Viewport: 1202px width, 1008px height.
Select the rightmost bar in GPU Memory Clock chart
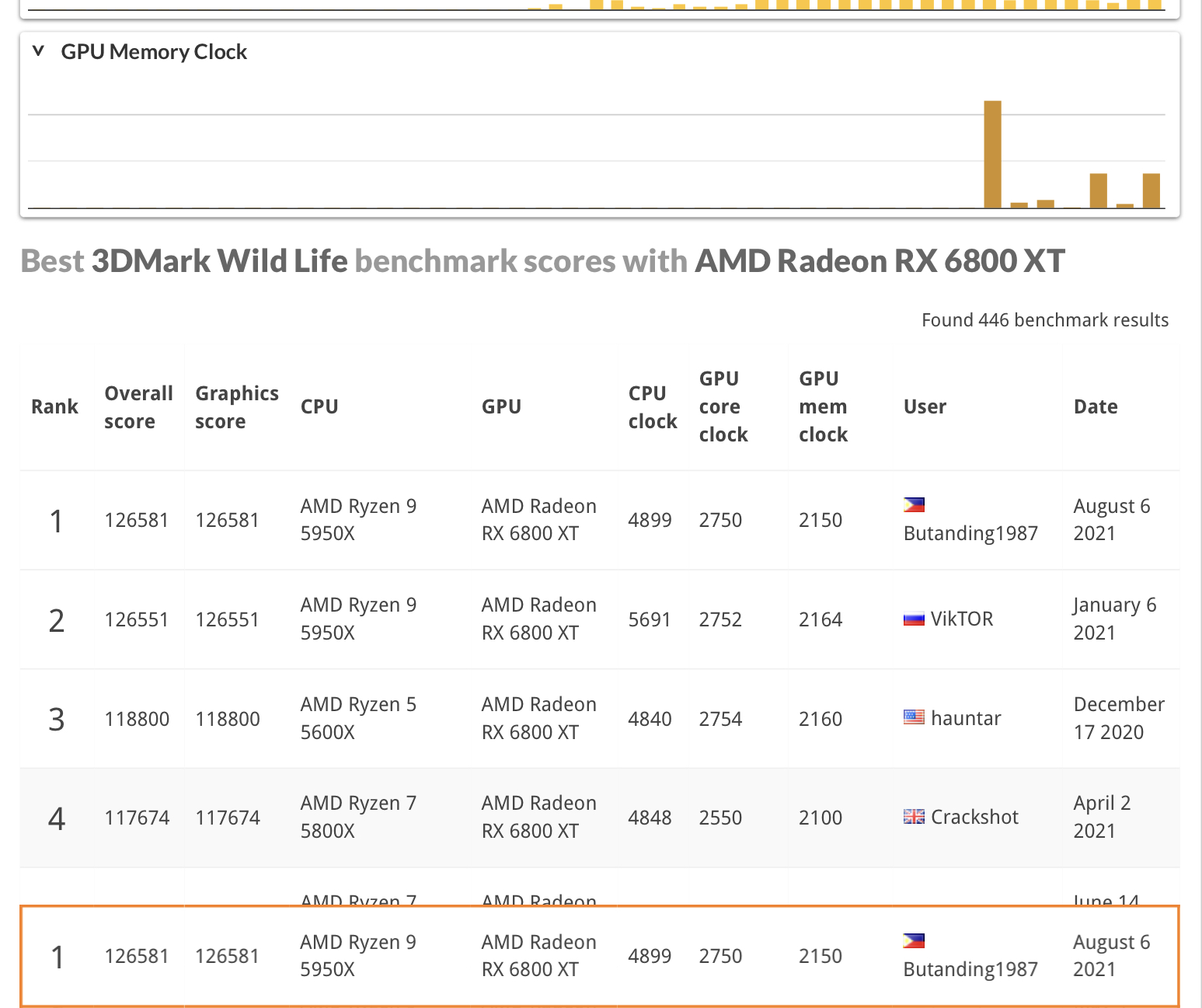(1151, 190)
